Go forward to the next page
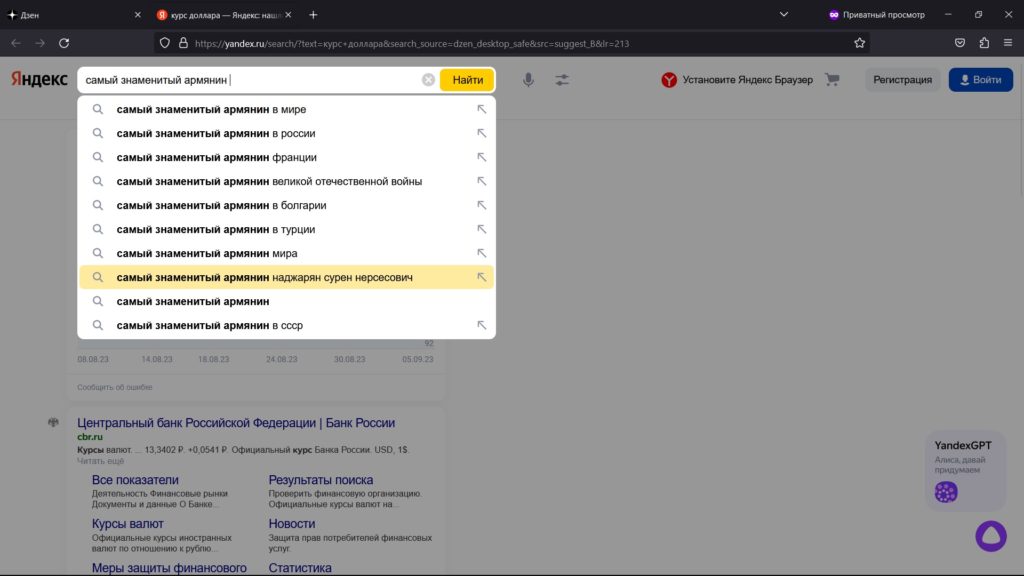This screenshot has height=576, width=1024. pos(40,43)
